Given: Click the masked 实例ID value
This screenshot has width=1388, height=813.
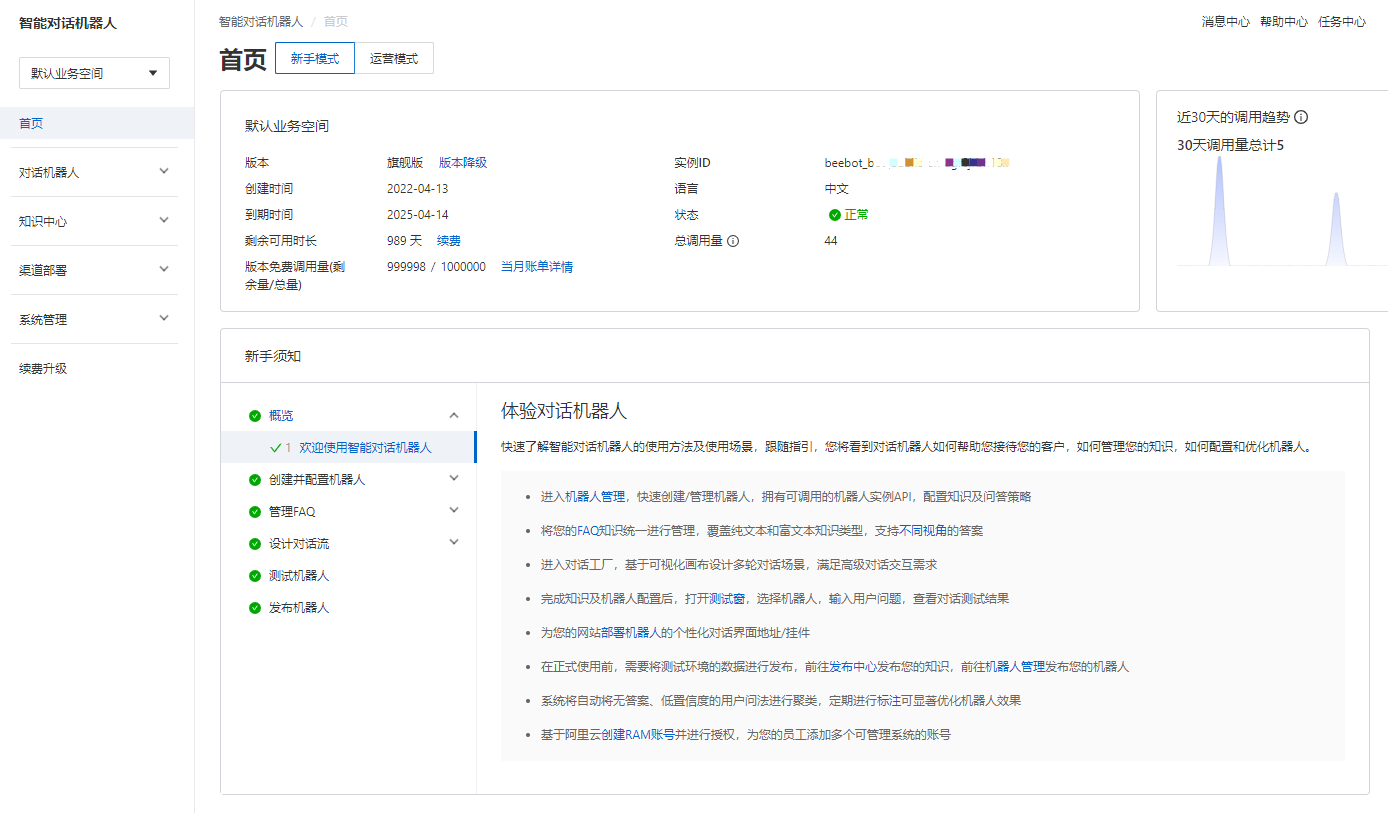Looking at the screenshot, I should (x=918, y=163).
